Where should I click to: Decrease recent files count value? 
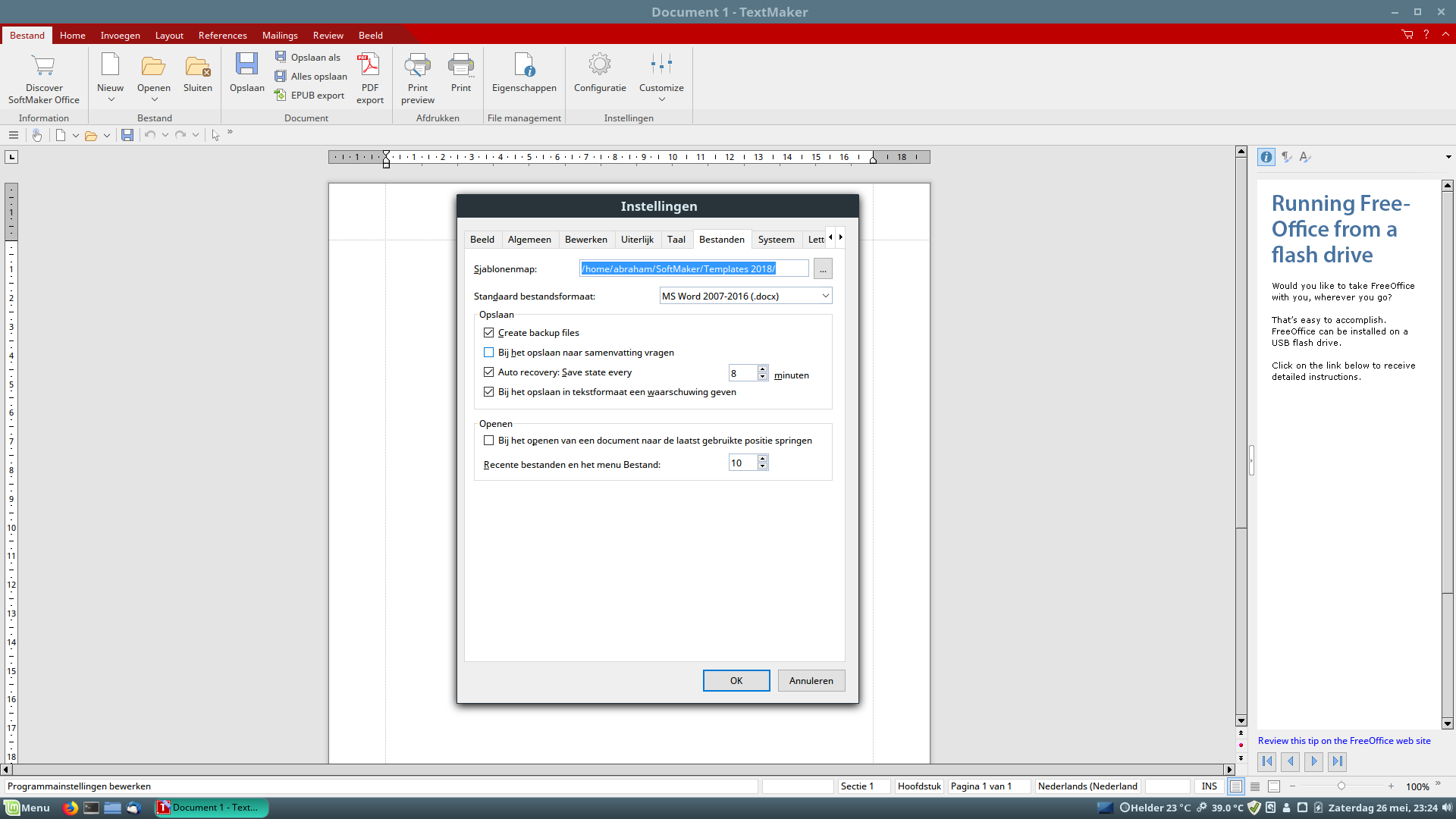click(762, 466)
